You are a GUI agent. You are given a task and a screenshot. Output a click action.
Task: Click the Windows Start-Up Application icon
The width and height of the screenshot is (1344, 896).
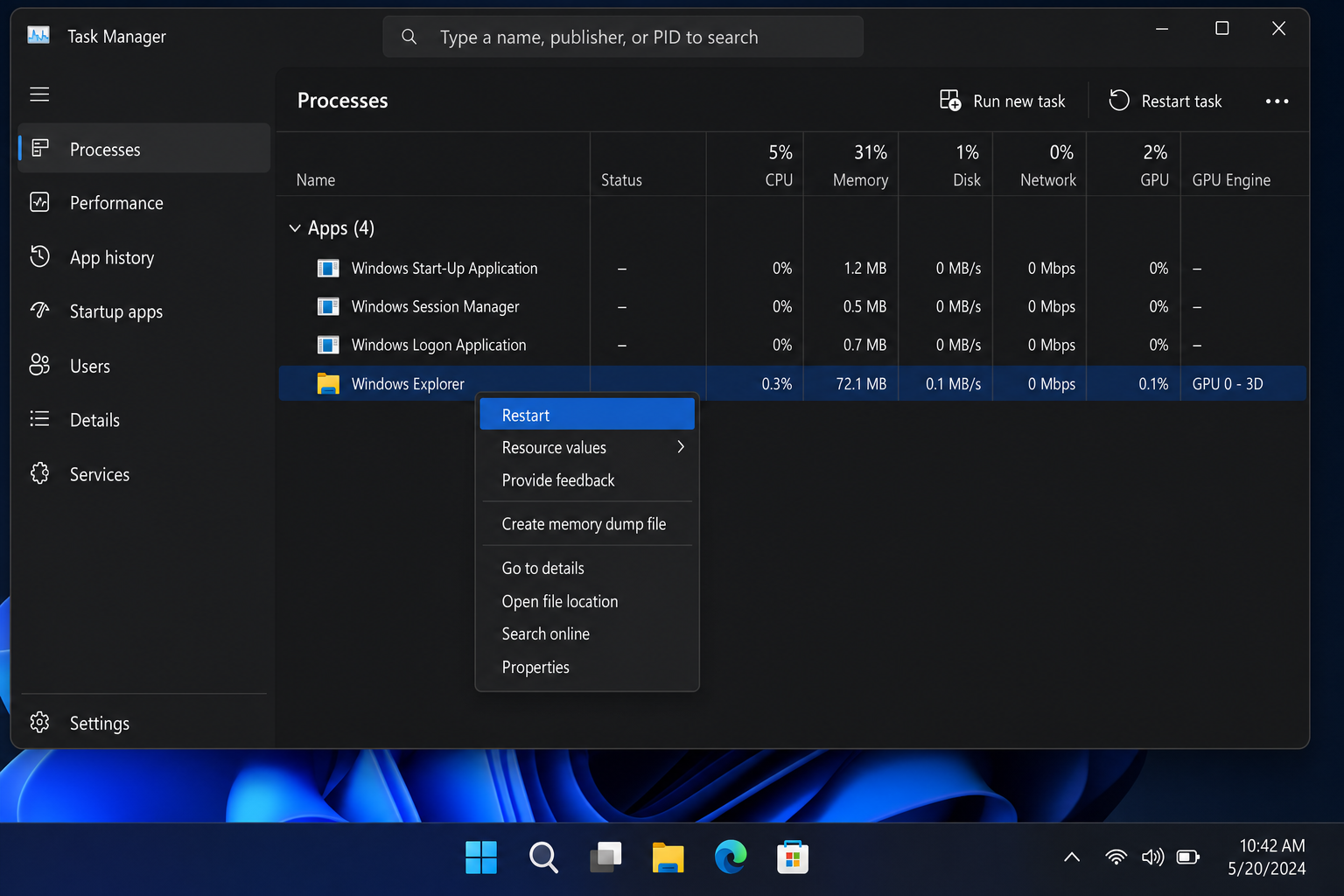click(328, 268)
